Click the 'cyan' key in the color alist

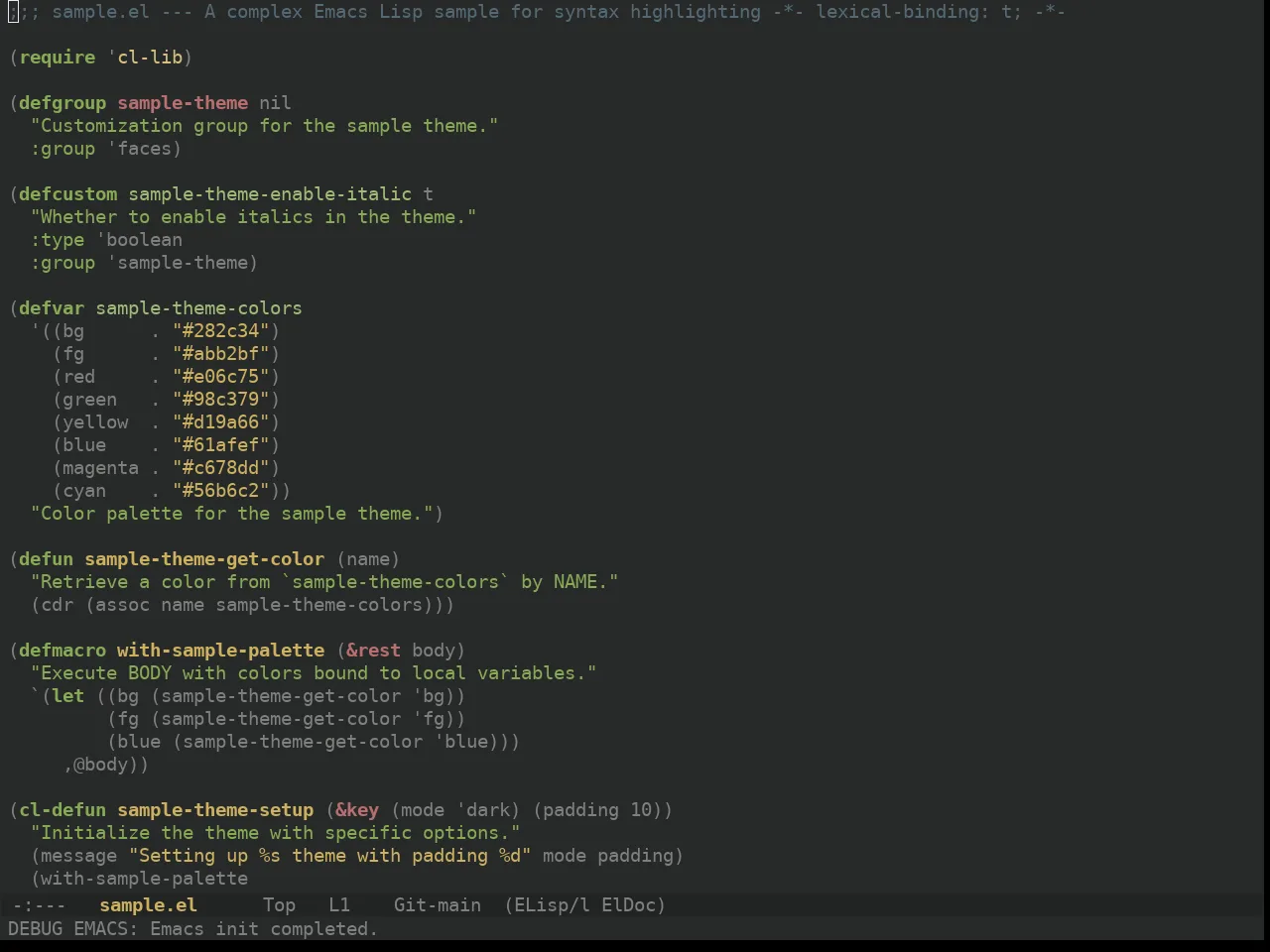coord(84,490)
